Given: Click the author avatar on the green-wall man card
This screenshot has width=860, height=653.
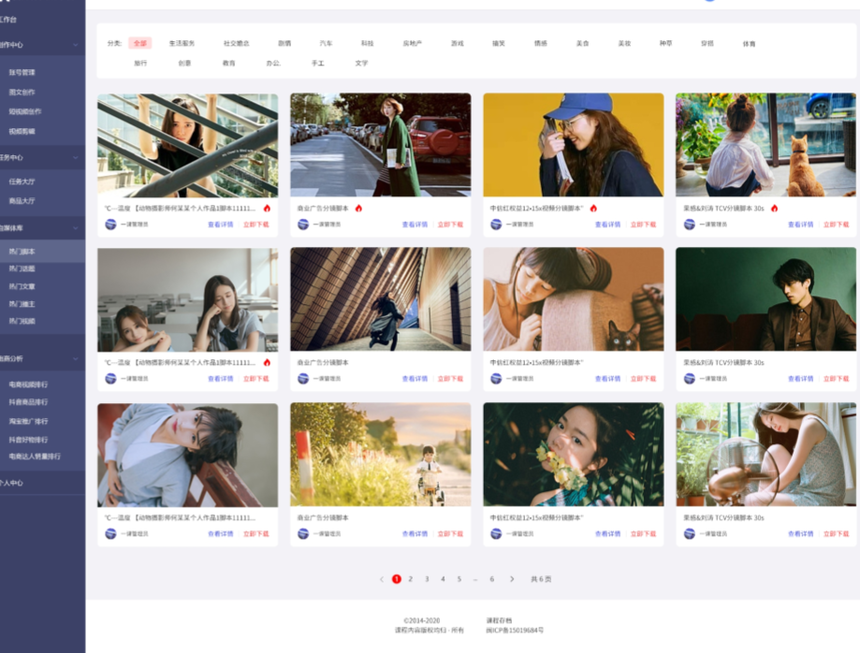Looking at the screenshot, I should pyautogui.click(x=689, y=378).
